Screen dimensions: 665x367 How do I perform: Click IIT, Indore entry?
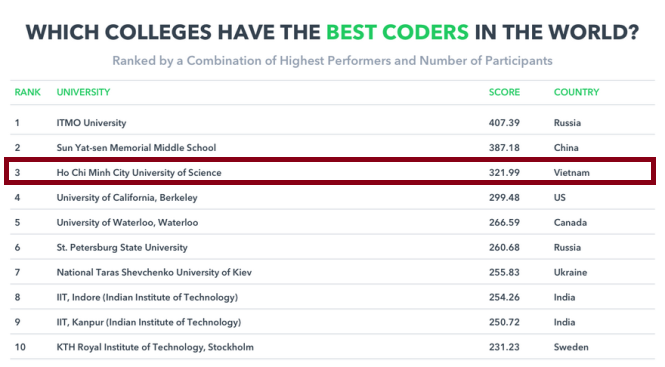point(147,297)
